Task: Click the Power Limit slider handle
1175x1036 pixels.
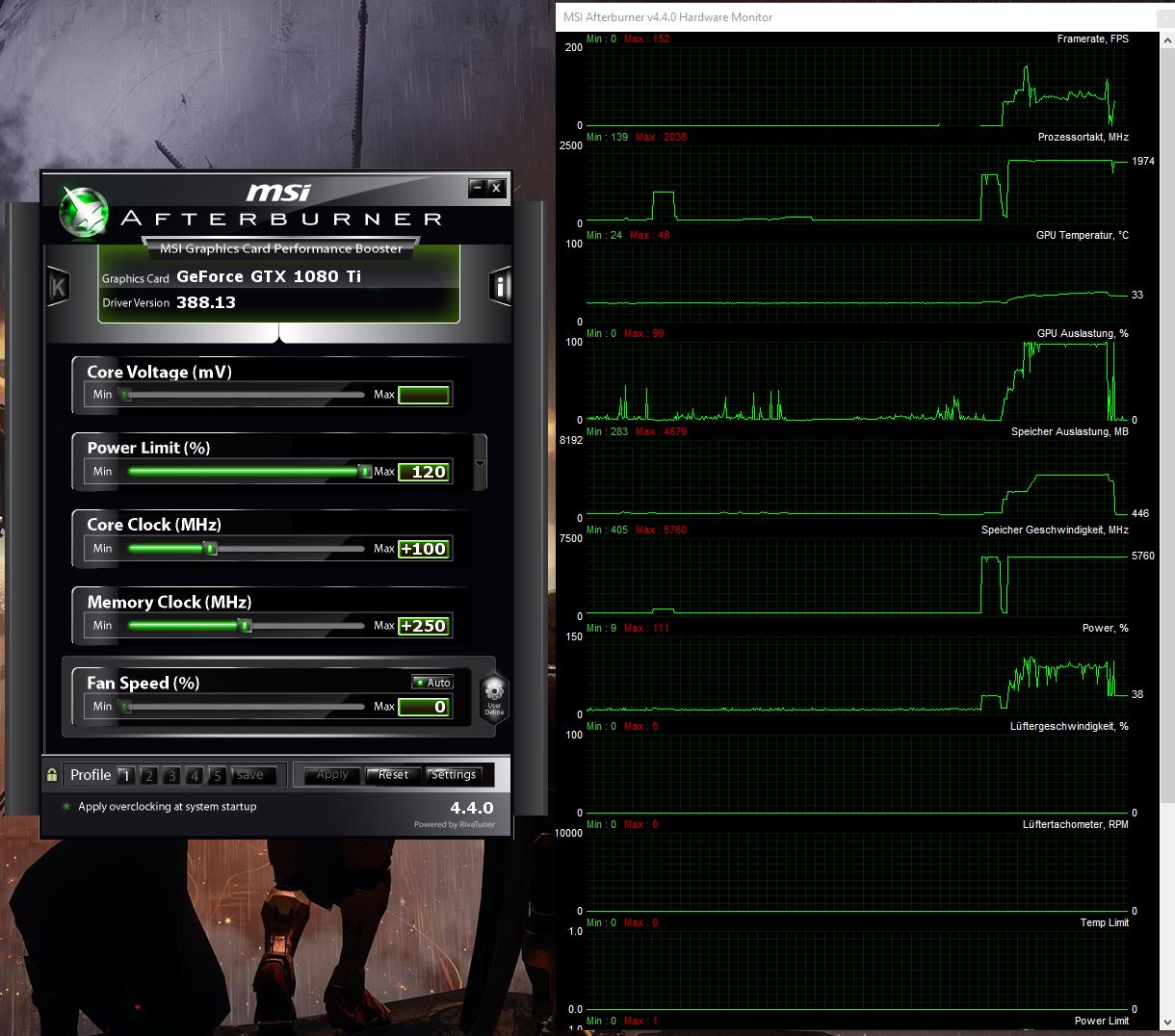Action: coord(365,471)
